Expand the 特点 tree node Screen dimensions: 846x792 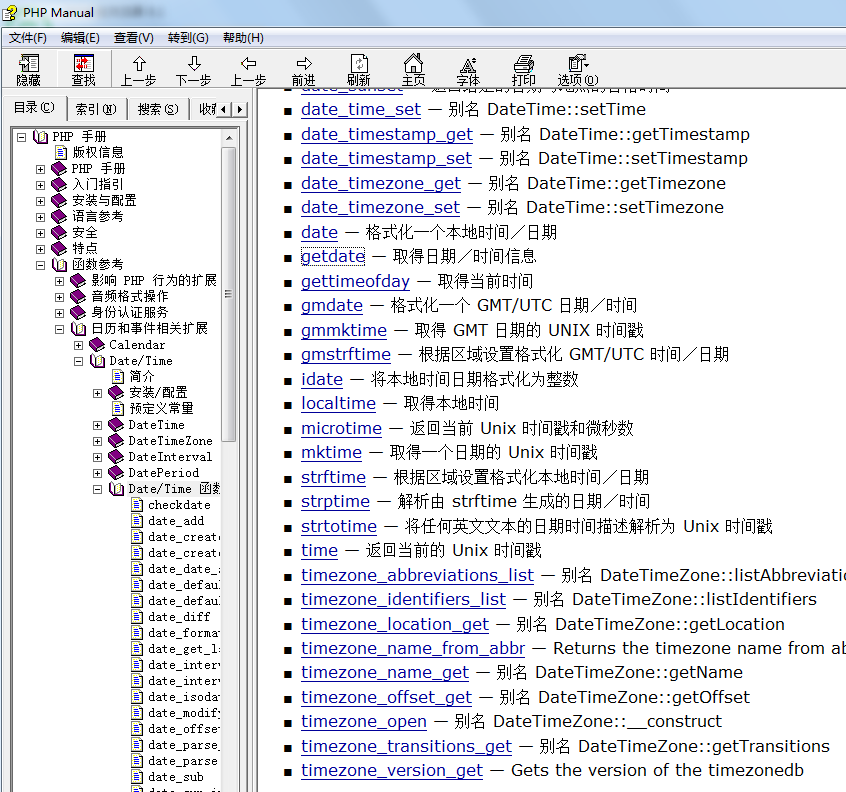(40, 249)
